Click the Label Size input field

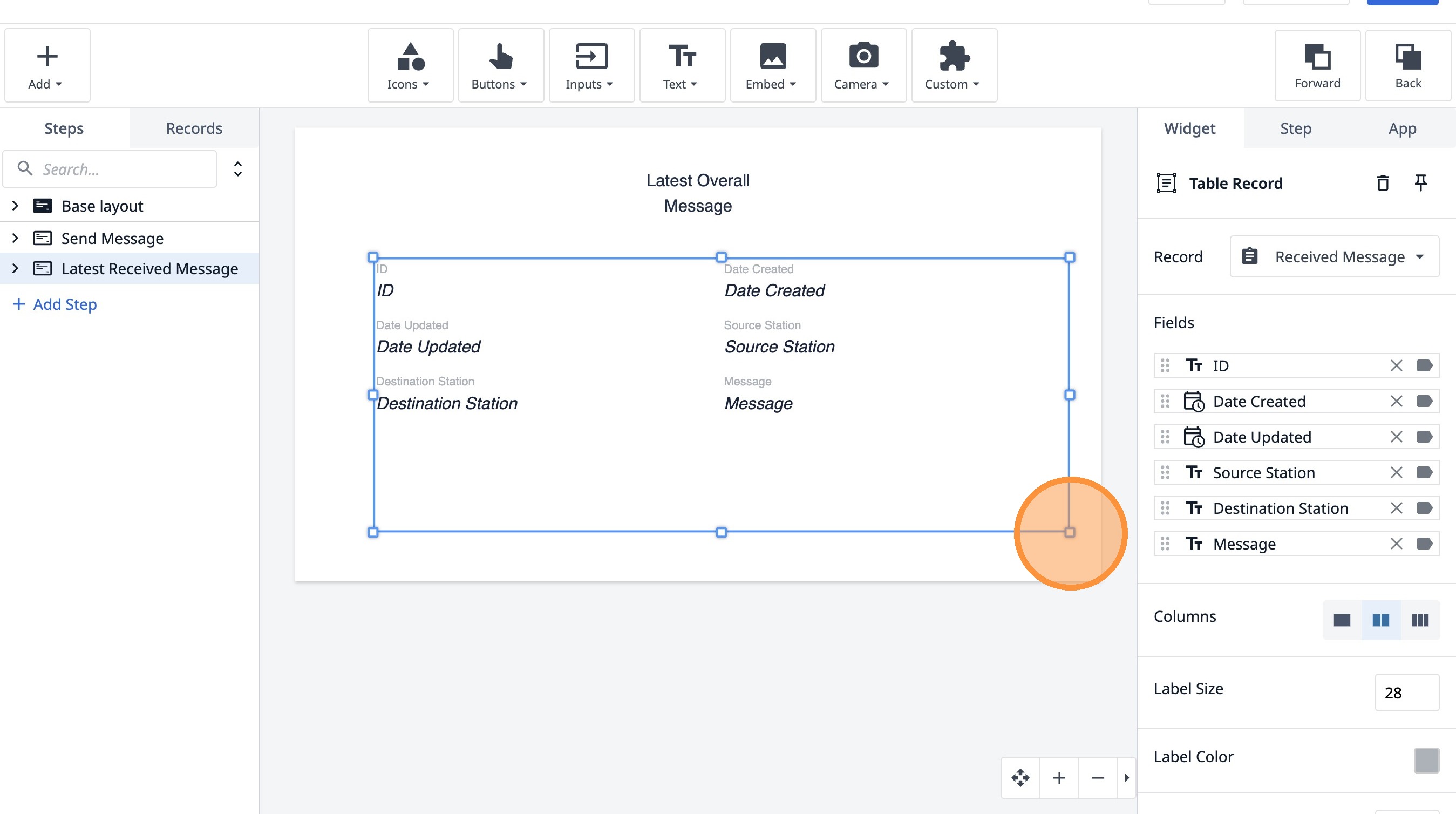click(x=1406, y=693)
